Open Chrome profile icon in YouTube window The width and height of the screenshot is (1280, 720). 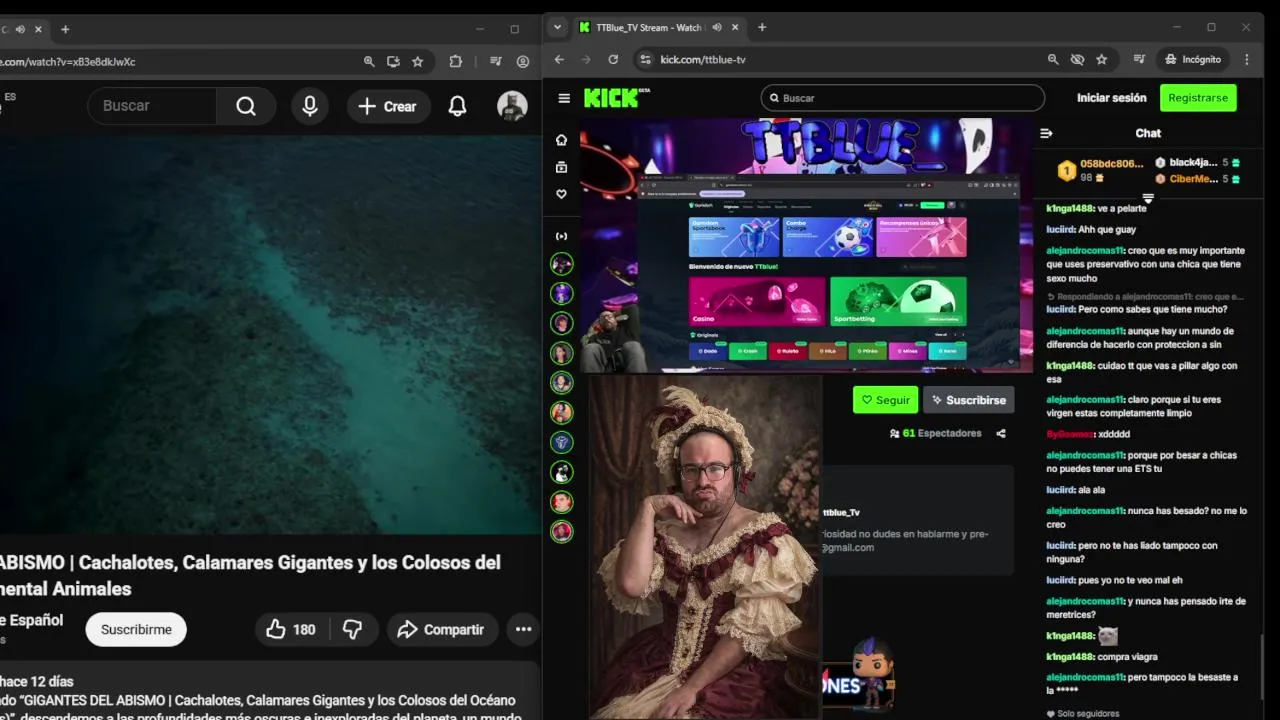coord(522,61)
